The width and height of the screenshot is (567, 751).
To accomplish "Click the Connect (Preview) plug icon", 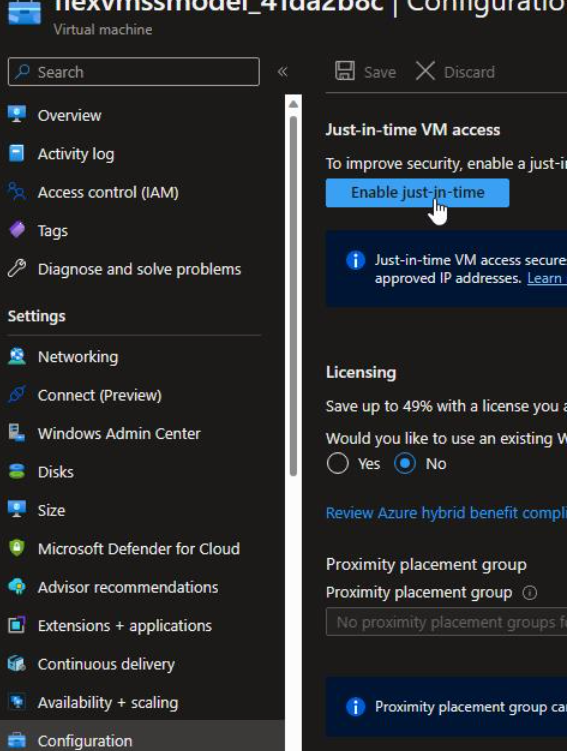I will point(17,395).
